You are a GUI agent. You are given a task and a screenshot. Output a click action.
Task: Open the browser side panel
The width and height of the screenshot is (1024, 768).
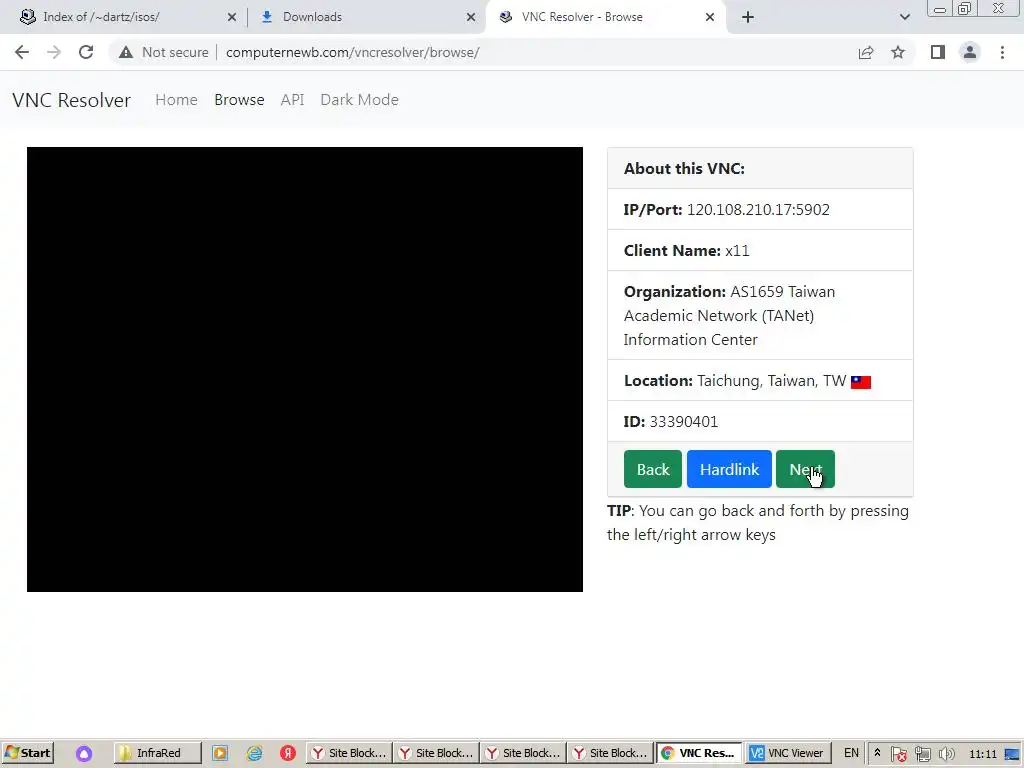tap(938, 52)
